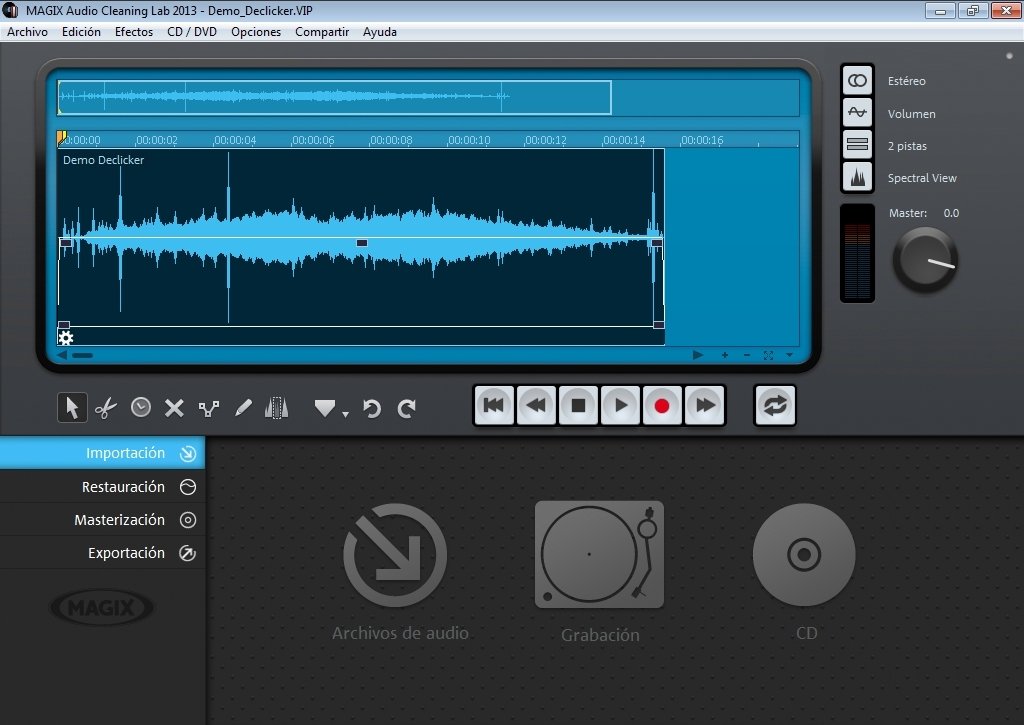Click the fast forward button

(x=705, y=406)
